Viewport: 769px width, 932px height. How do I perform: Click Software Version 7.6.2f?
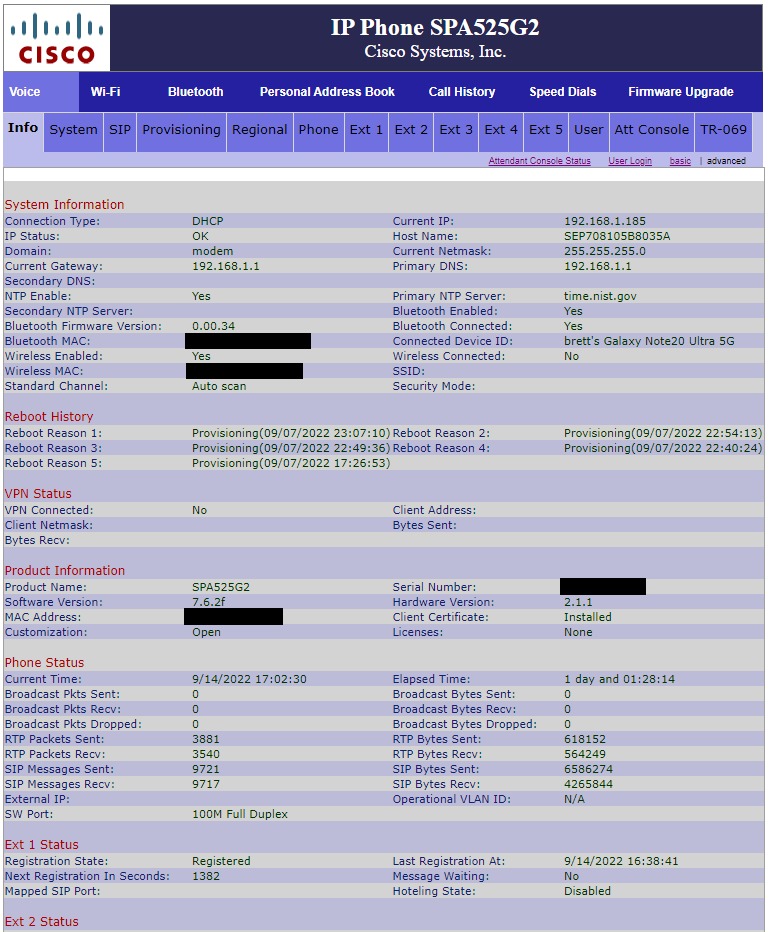tap(209, 602)
